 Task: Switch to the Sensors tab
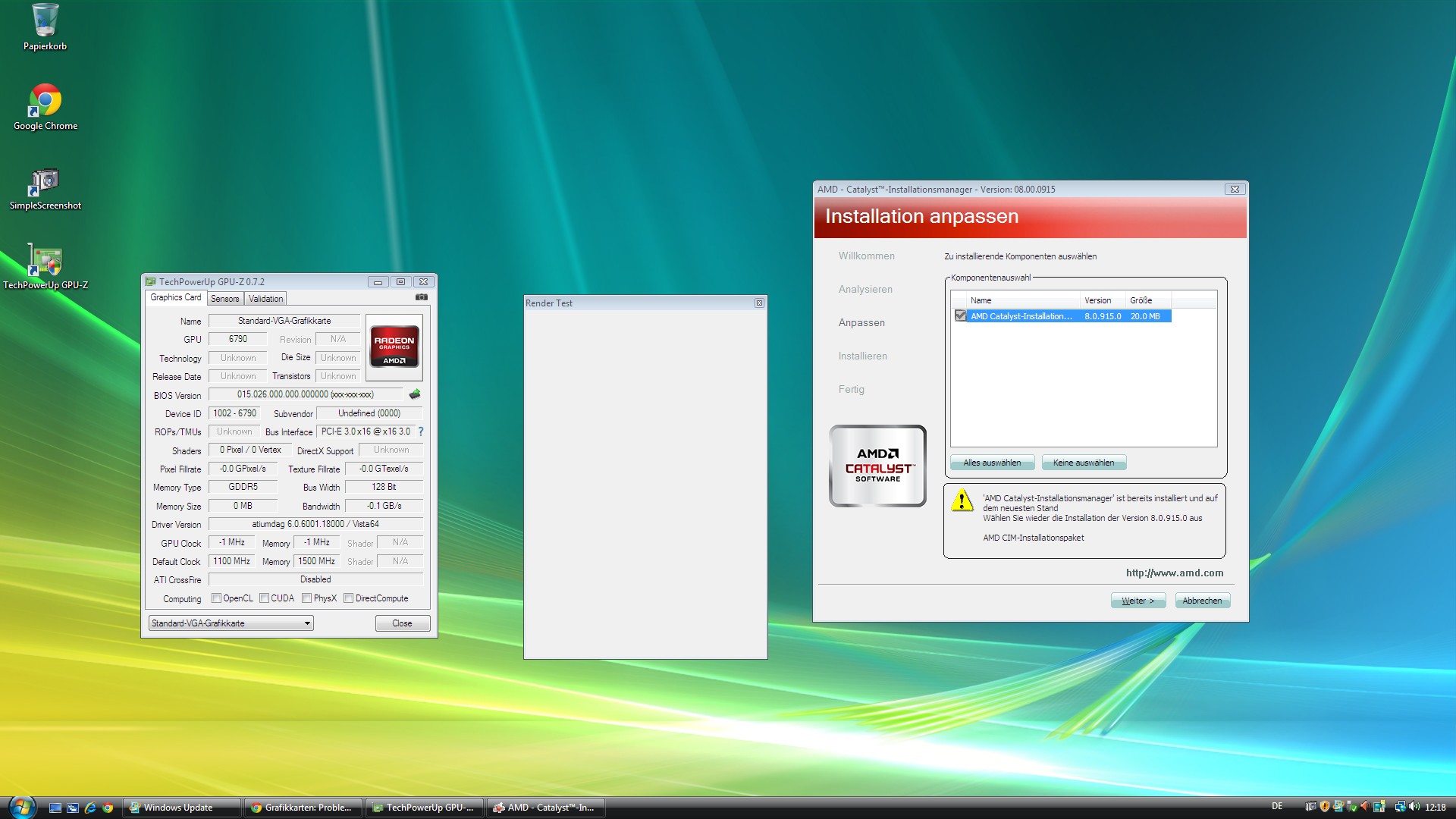coord(224,299)
